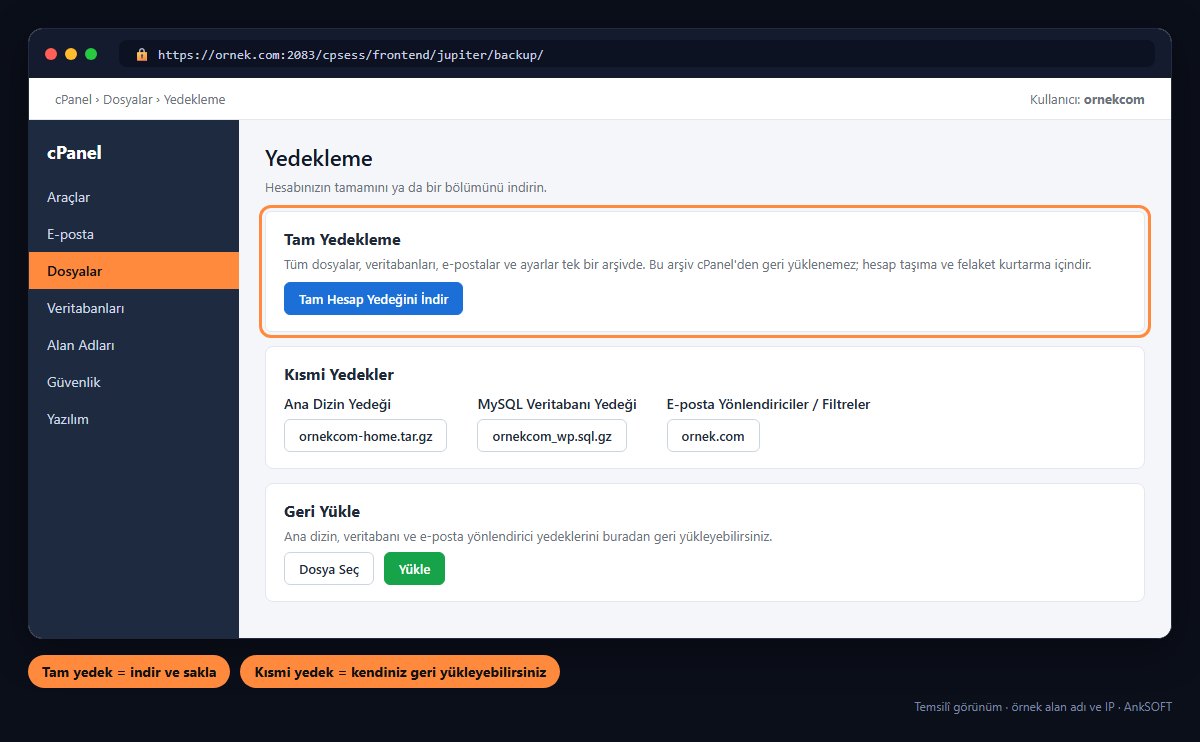This screenshot has height=742, width=1200.
Task: Click the yellow minimize window dot
Action: pos(71,54)
